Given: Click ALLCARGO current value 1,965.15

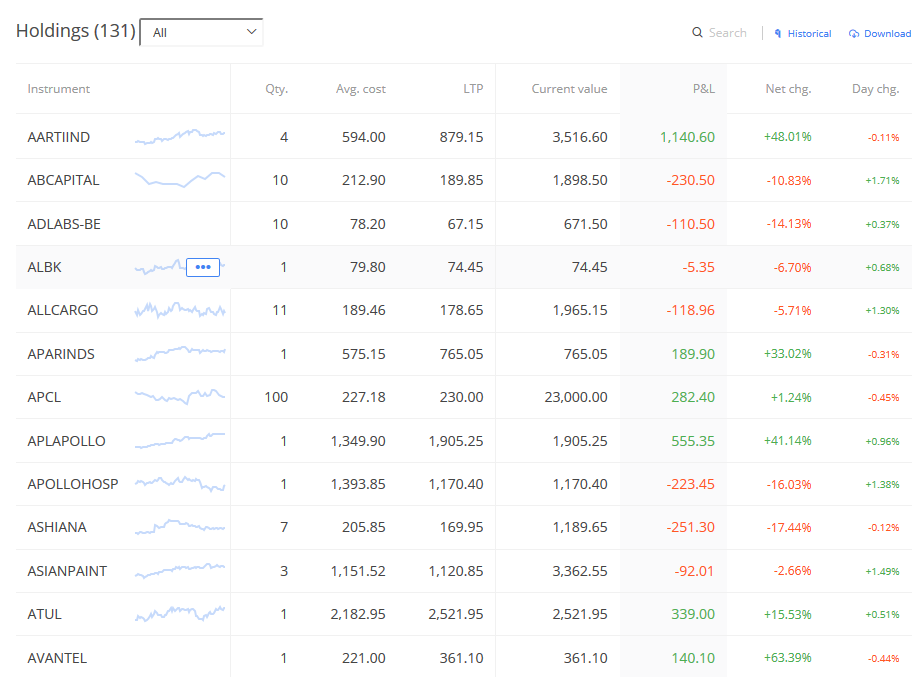Looking at the screenshot, I should pyautogui.click(x=580, y=311).
